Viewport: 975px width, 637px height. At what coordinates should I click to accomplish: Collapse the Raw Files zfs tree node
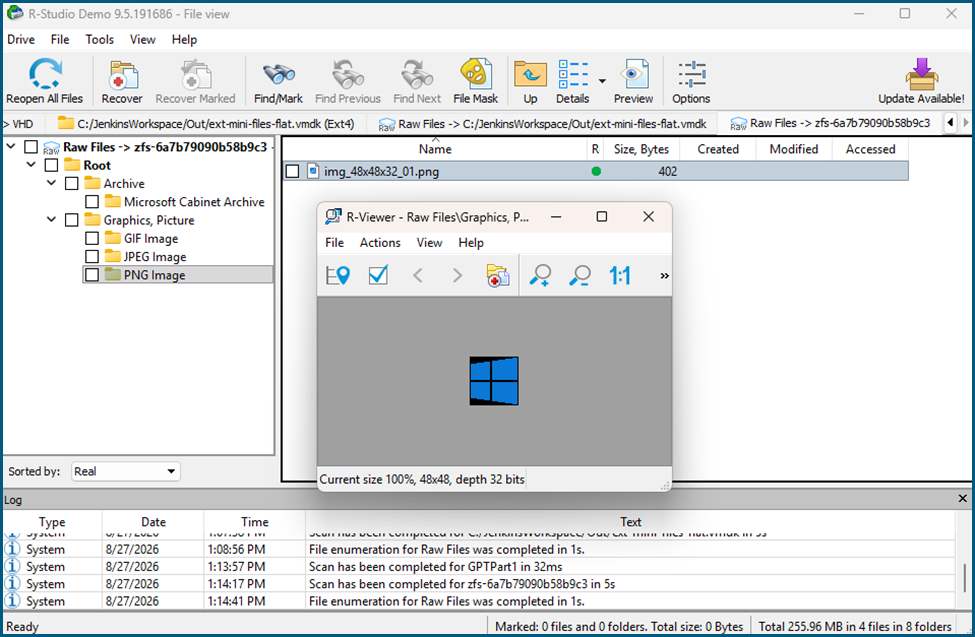[11, 147]
